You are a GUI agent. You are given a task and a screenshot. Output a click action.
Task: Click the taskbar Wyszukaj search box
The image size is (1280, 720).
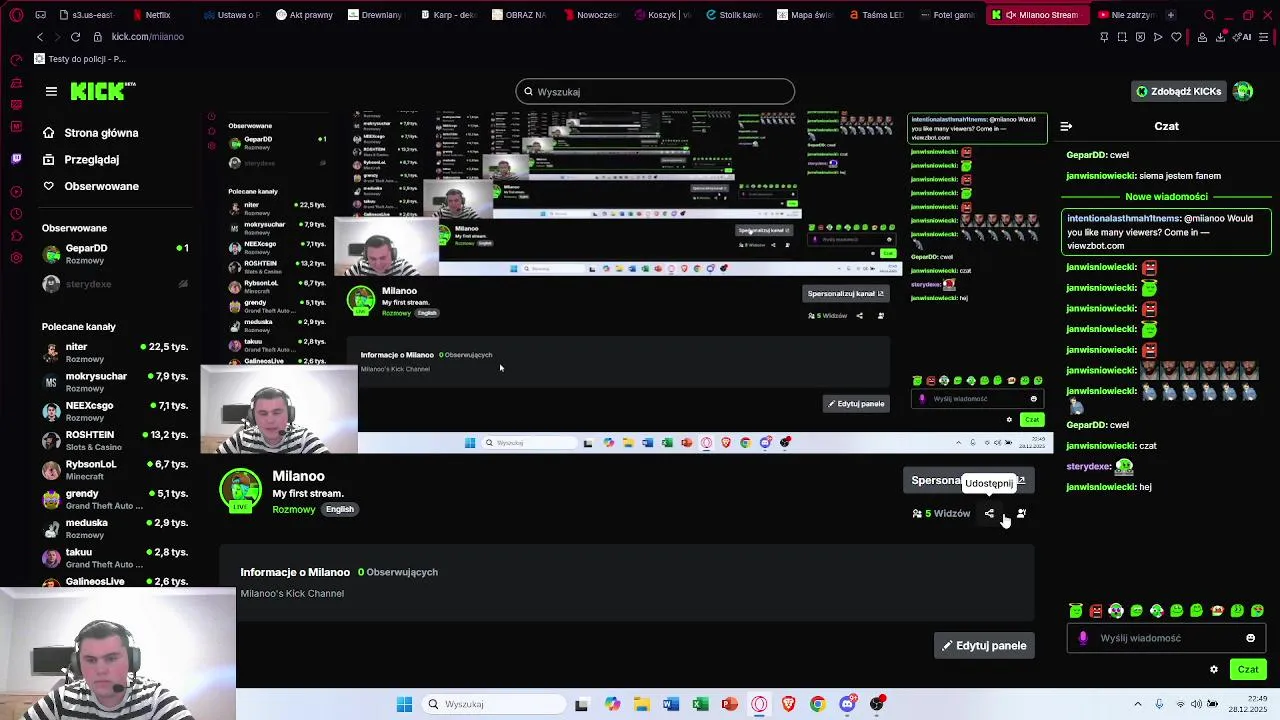[494, 704]
